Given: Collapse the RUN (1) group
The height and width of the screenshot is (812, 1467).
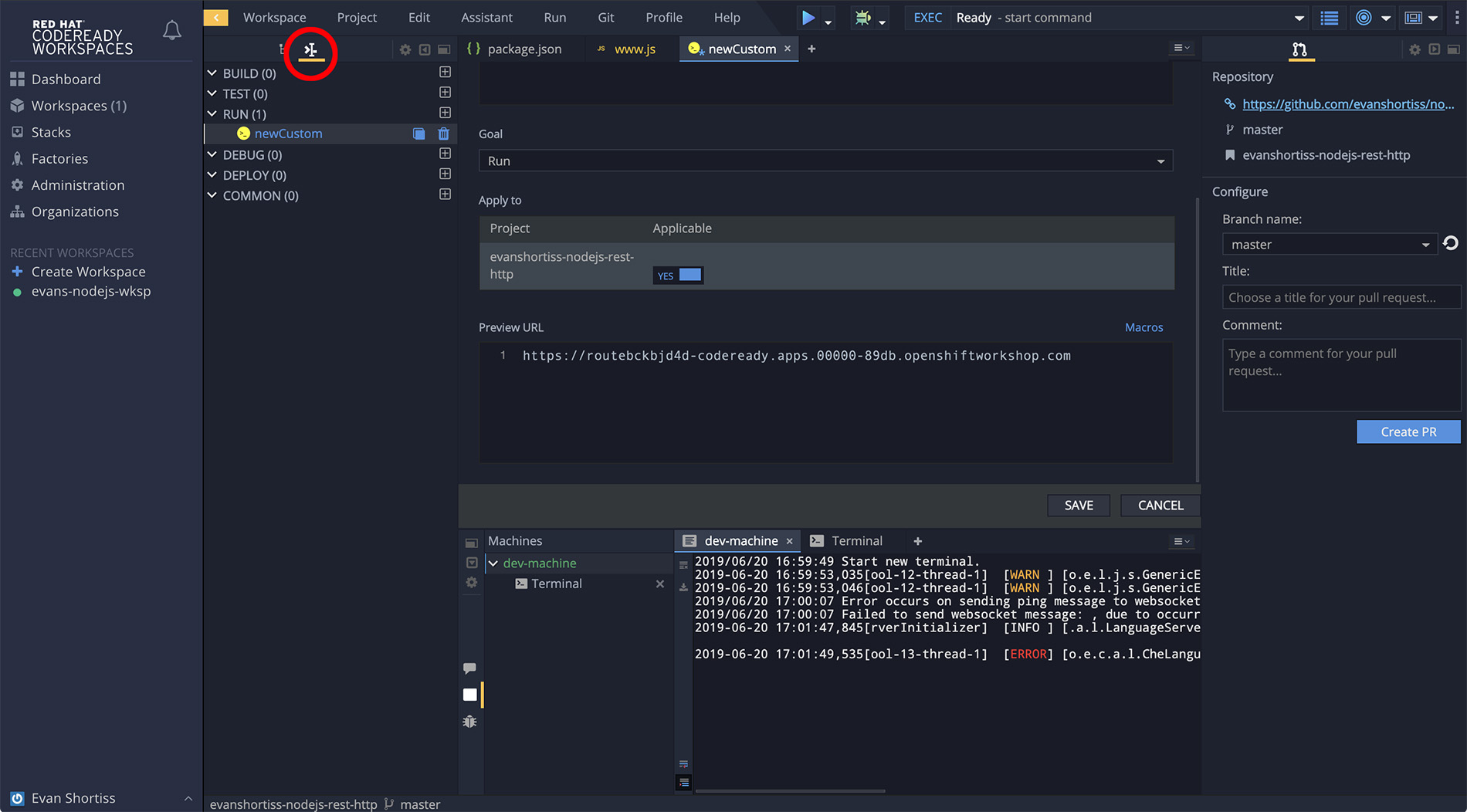Looking at the screenshot, I should pyautogui.click(x=212, y=113).
